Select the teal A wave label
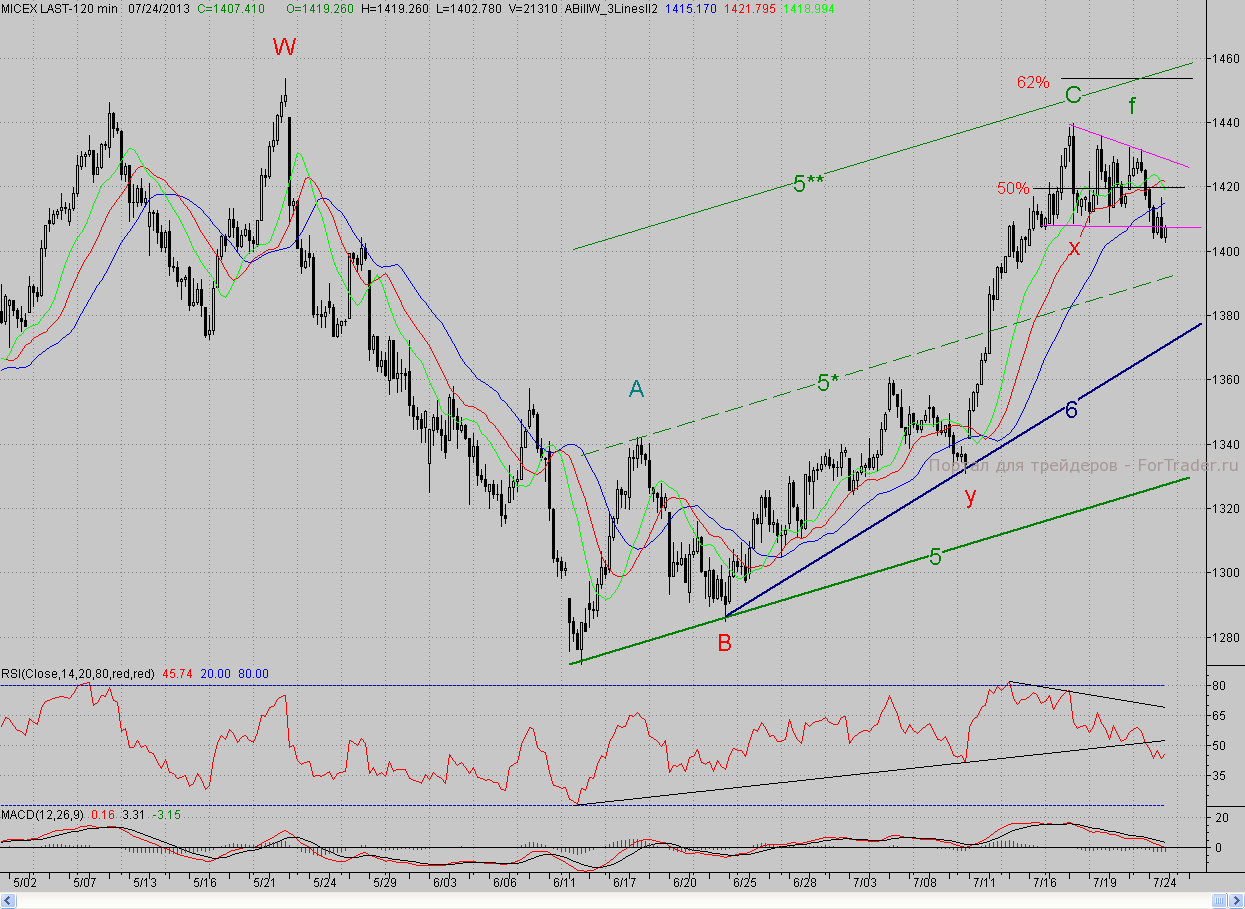 (x=636, y=390)
